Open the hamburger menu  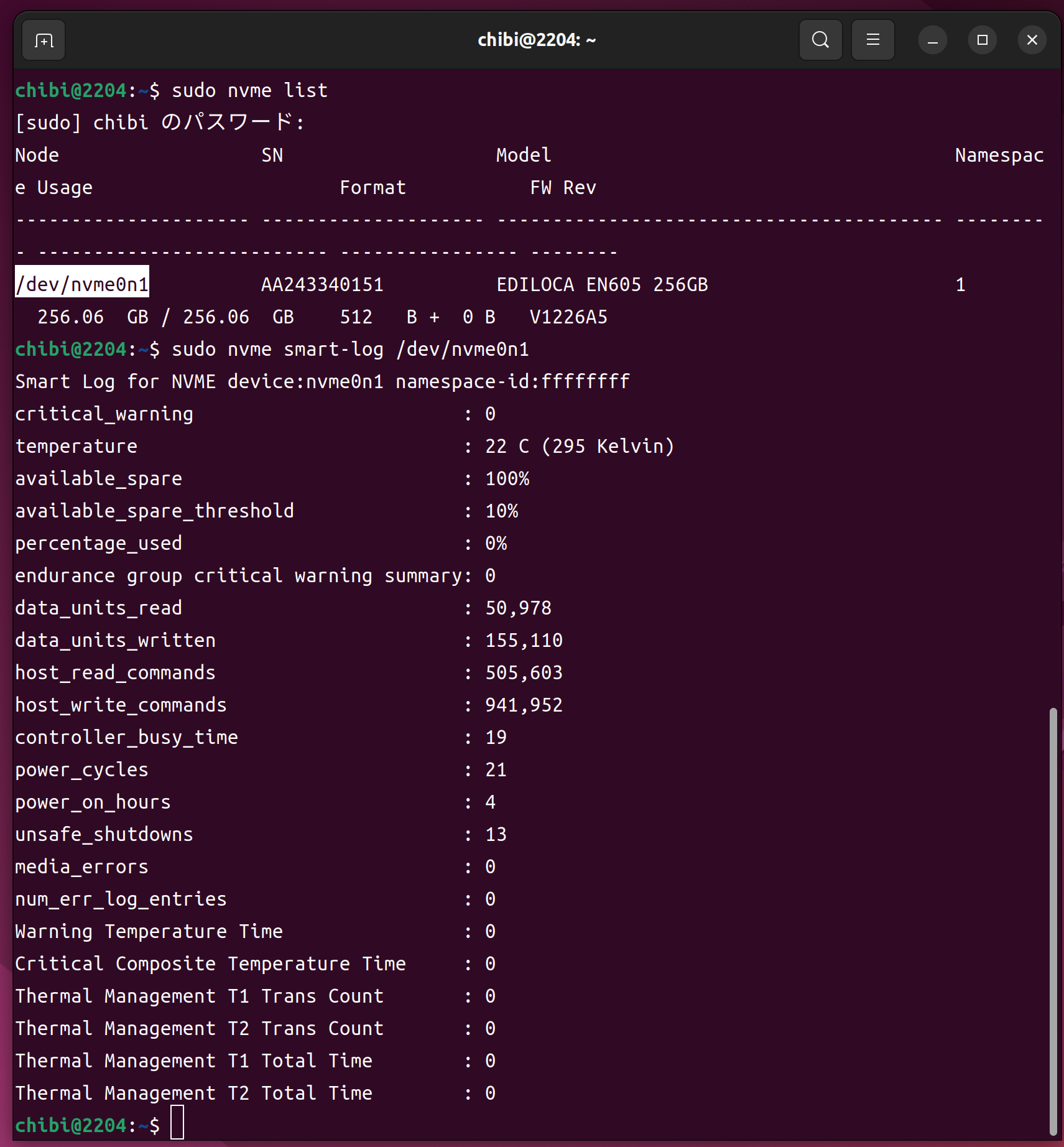[x=872, y=40]
